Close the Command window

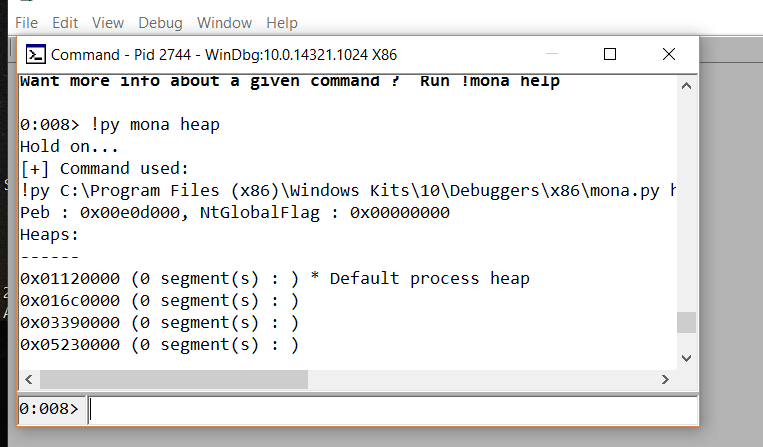pyautogui.click(x=668, y=54)
